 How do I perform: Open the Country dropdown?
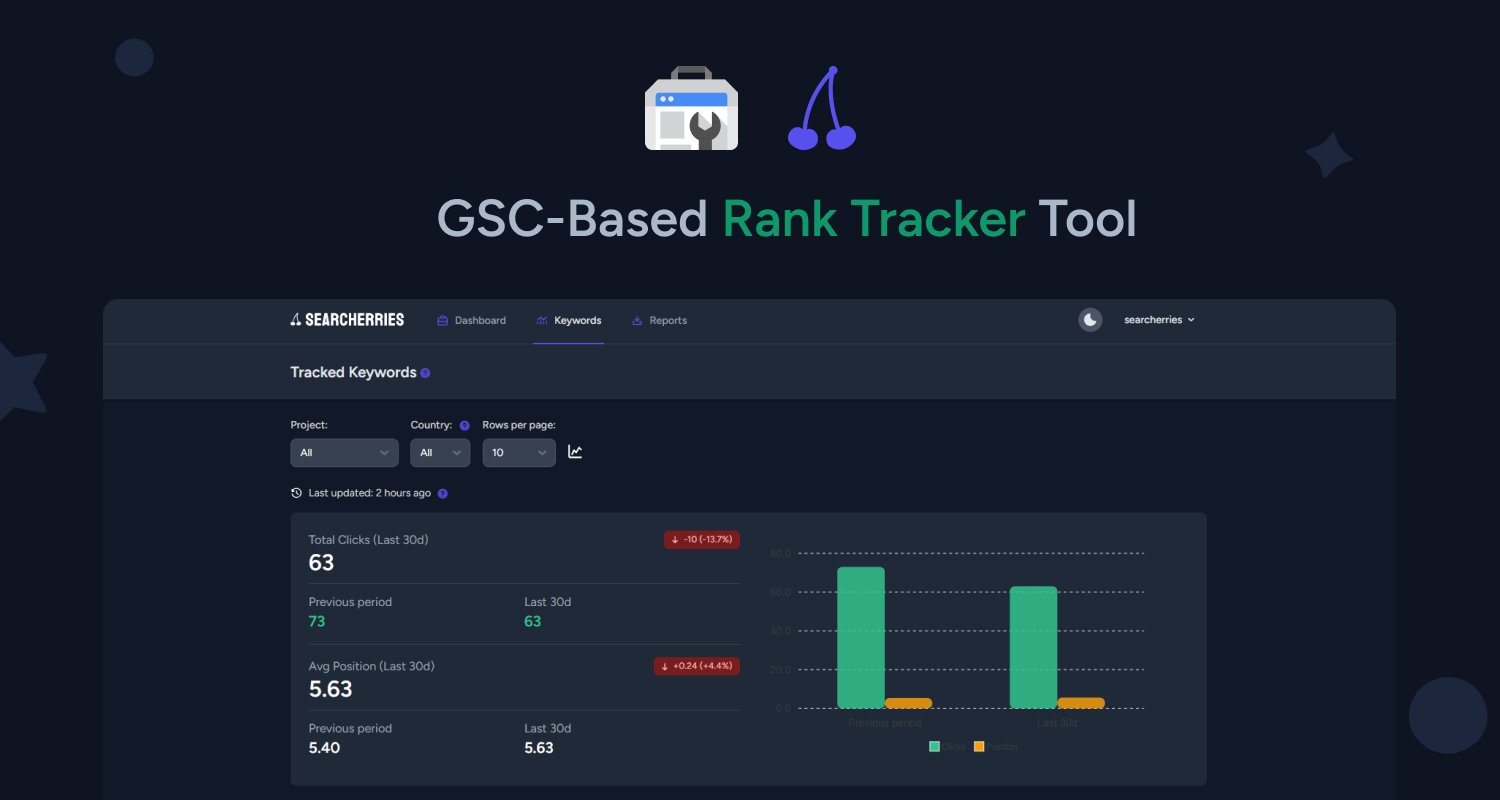tap(440, 452)
